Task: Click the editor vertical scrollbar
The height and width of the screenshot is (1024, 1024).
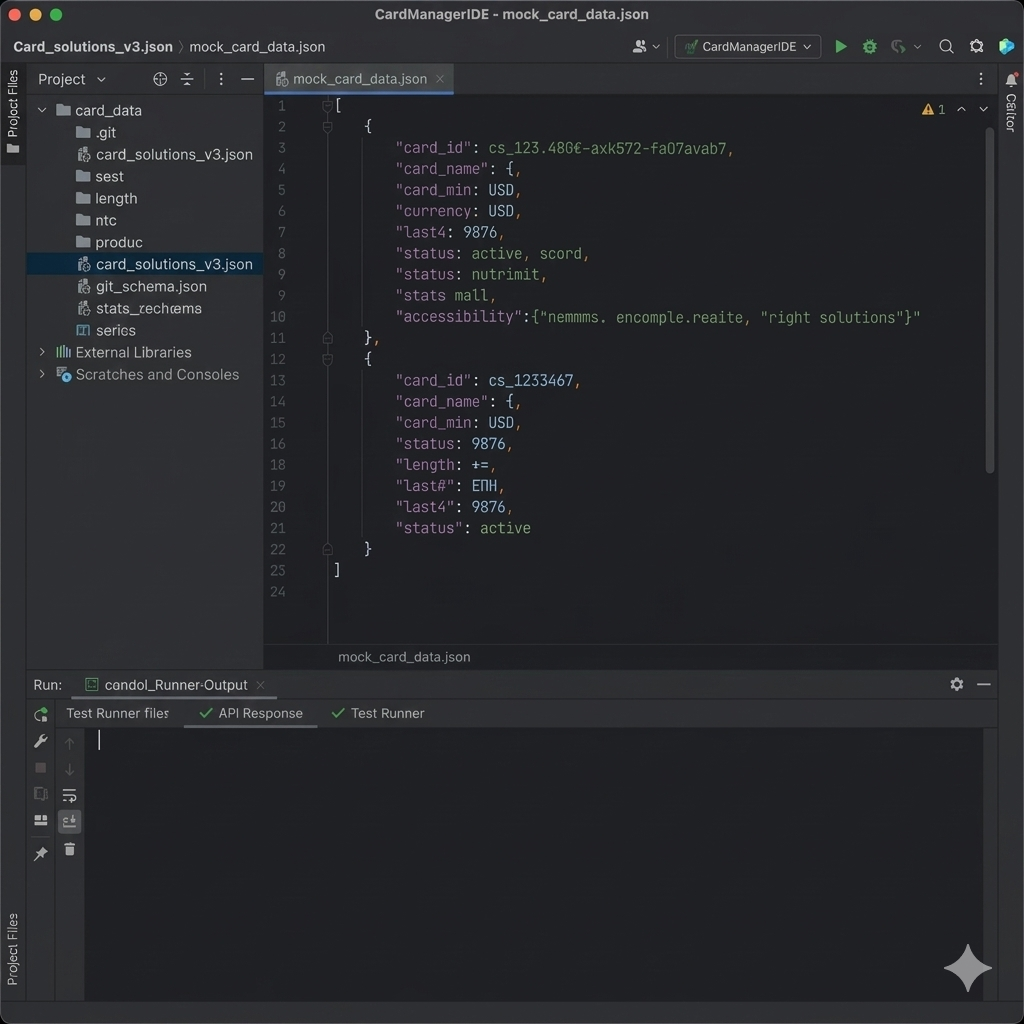Action: tap(990, 300)
